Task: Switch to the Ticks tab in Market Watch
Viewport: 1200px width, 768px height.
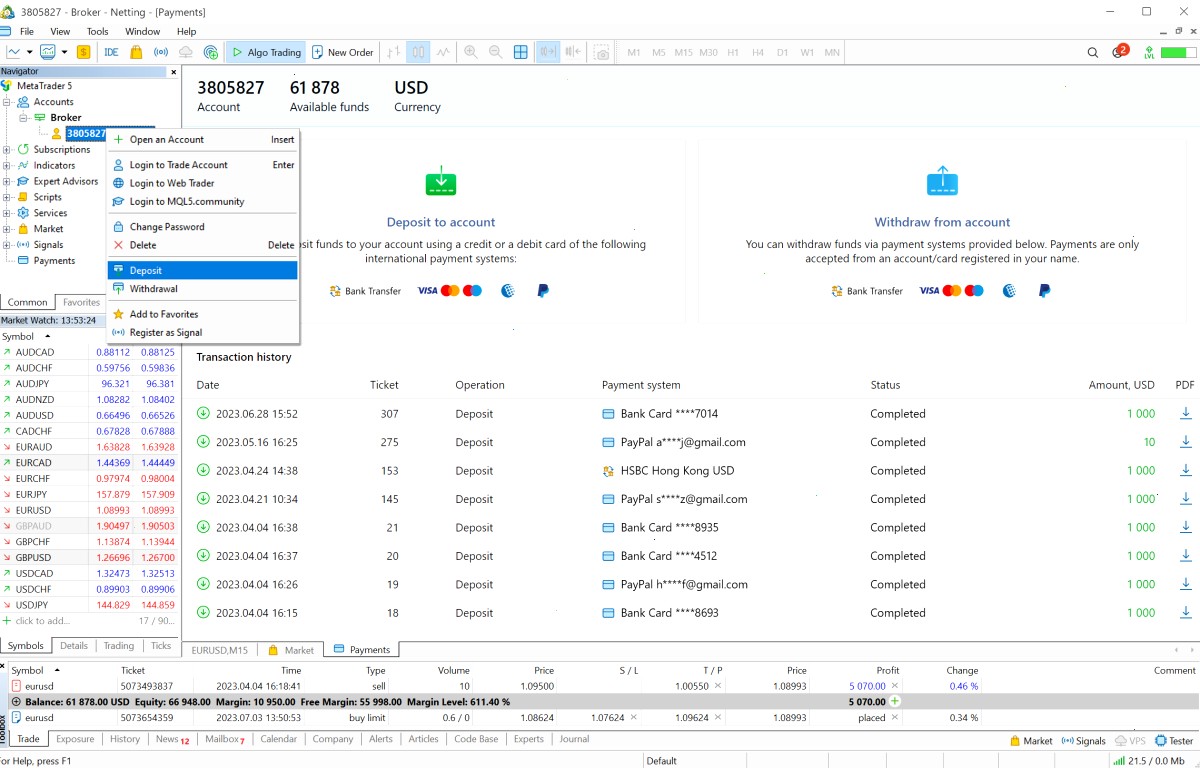Action: [161, 646]
